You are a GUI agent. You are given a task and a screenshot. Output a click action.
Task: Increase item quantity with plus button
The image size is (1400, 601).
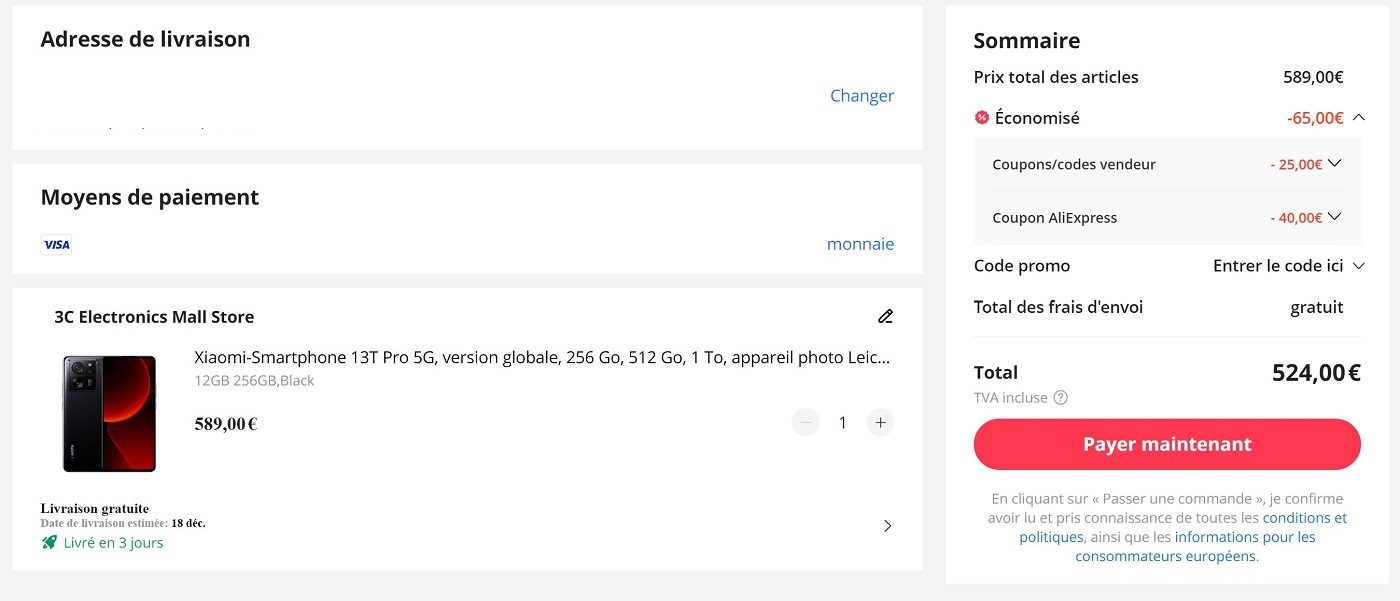(x=880, y=423)
